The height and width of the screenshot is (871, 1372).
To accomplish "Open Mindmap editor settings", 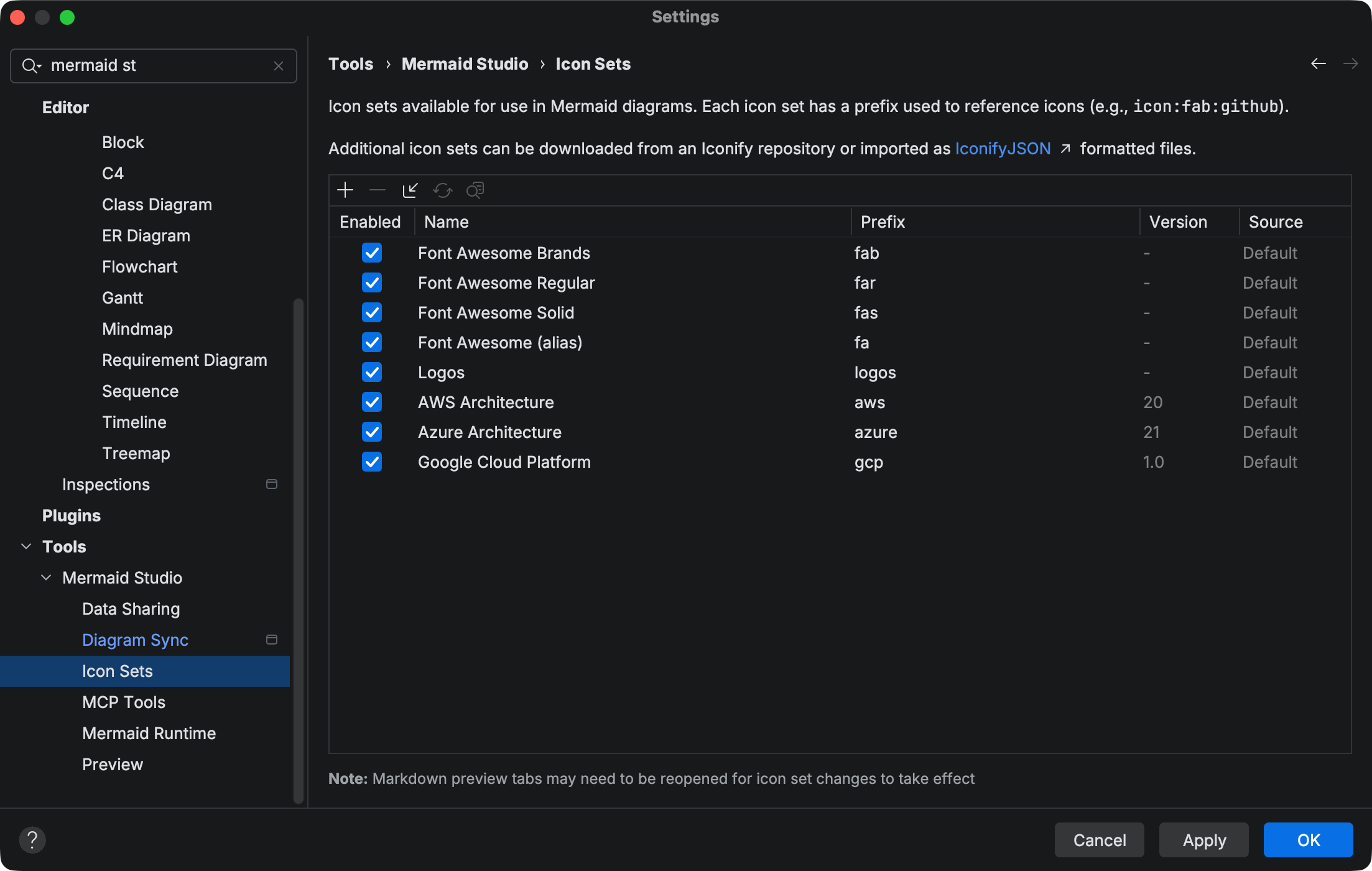I will [137, 328].
